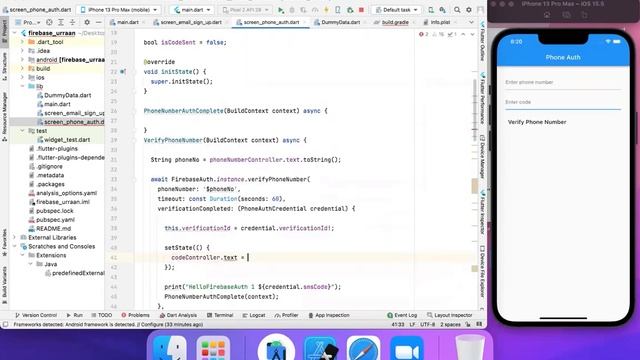Open Layout Inspector
This screenshot has height=360, width=640.
click(x=449, y=315)
